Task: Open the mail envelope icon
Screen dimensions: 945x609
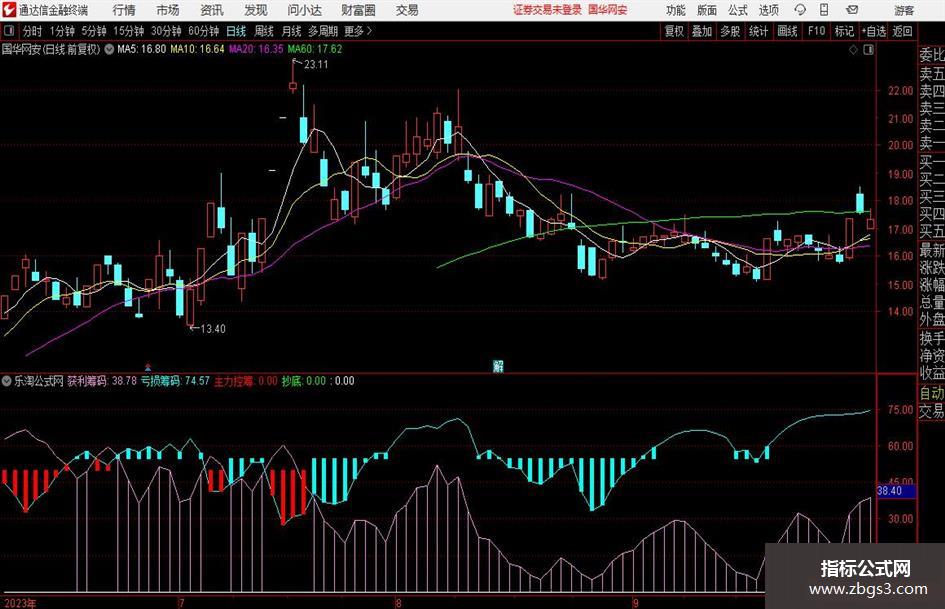Action: click(852, 10)
